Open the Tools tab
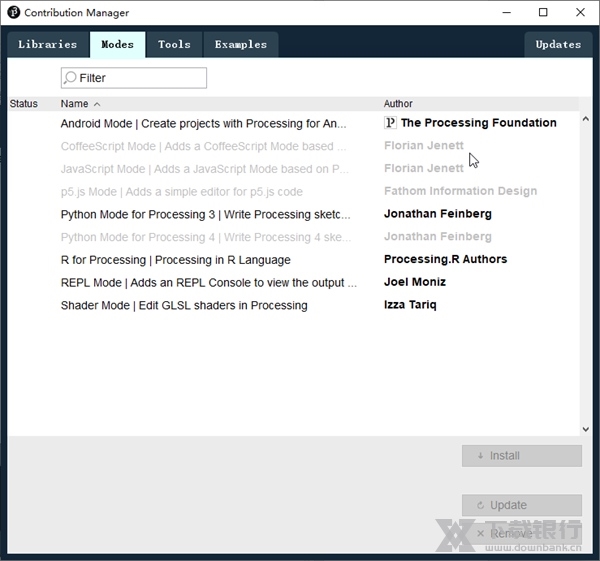The width and height of the screenshot is (600, 561). tap(174, 45)
